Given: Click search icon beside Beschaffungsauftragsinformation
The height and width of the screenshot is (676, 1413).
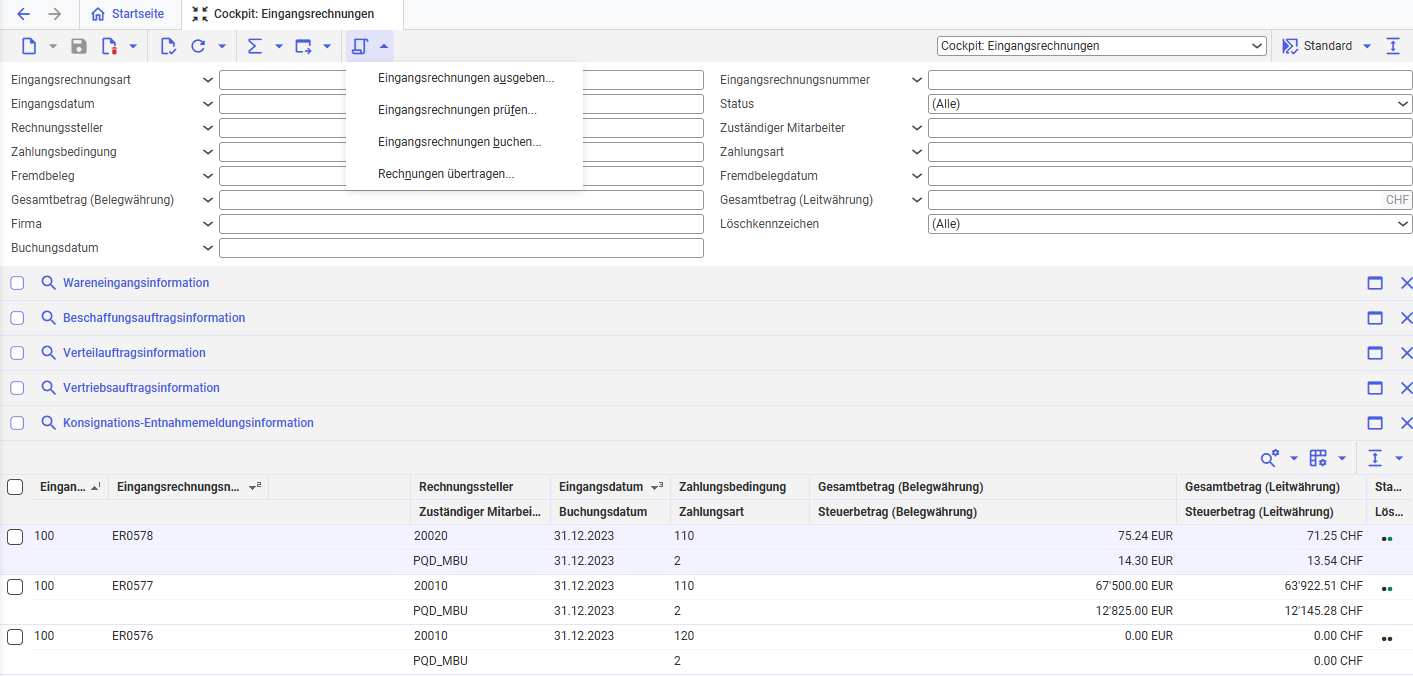Looking at the screenshot, I should pyautogui.click(x=48, y=318).
